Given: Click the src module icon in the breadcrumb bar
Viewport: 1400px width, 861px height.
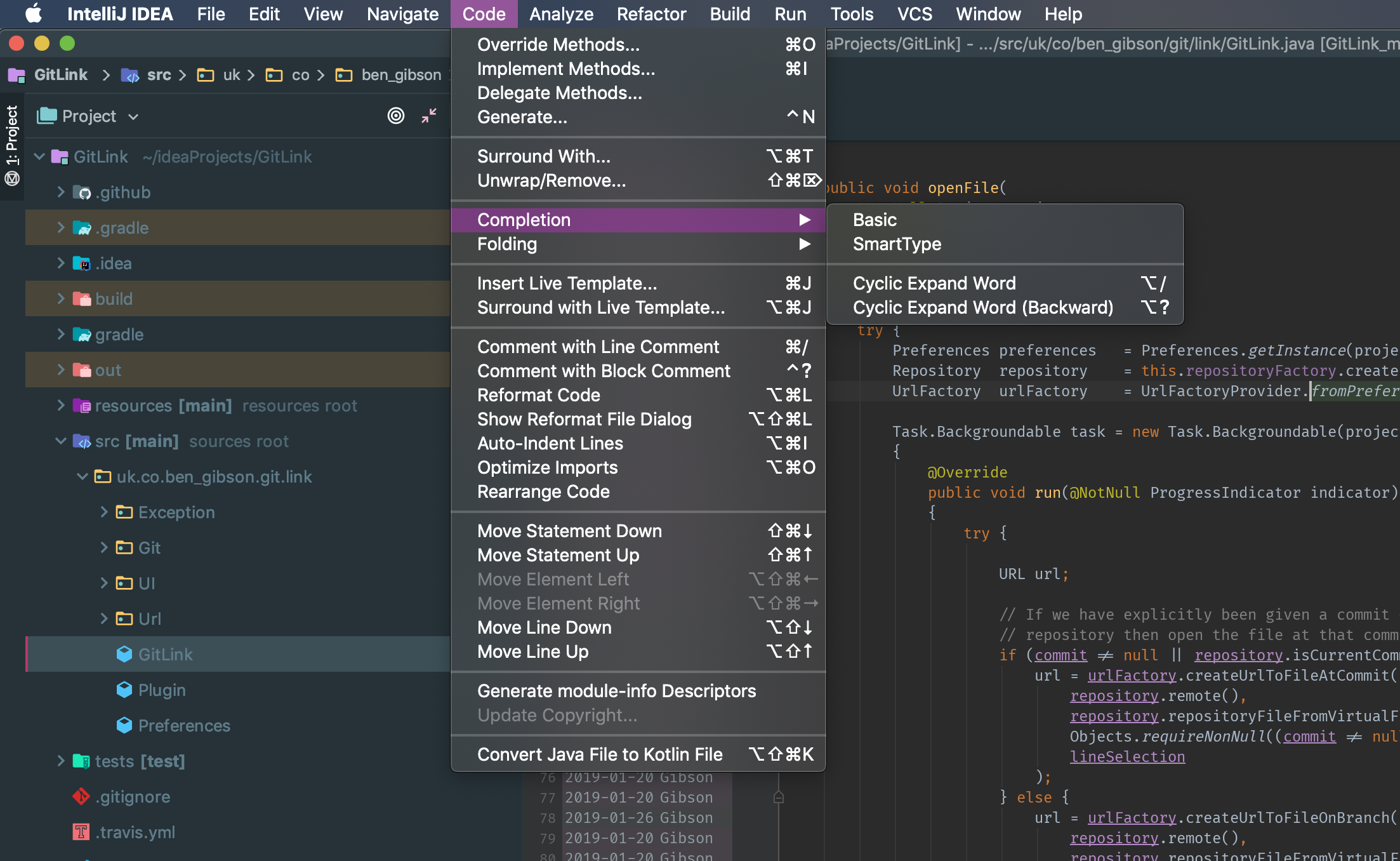Looking at the screenshot, I should (131, 75).
